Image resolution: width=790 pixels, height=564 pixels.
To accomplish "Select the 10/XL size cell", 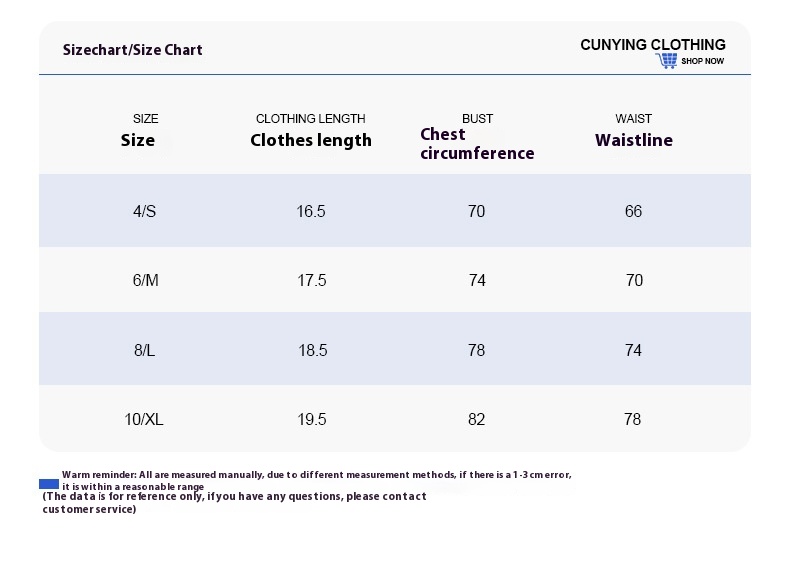I will [x=144, y=419].
